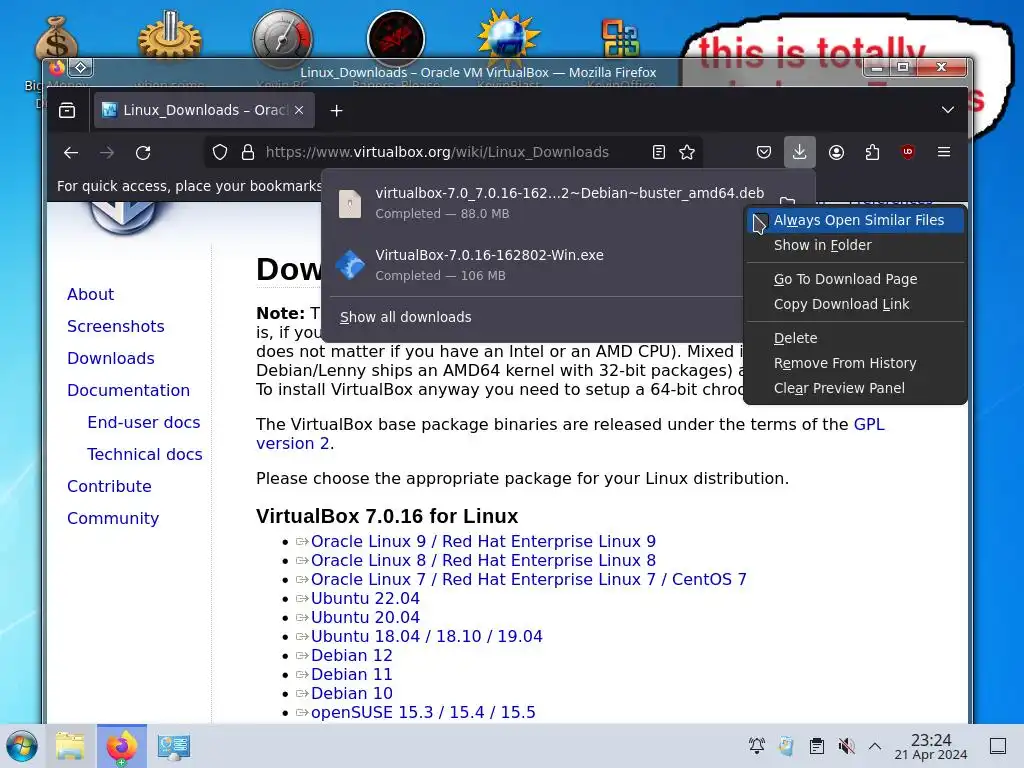
Task: Choose Always Open Similar Files
Action: [855, 220]
